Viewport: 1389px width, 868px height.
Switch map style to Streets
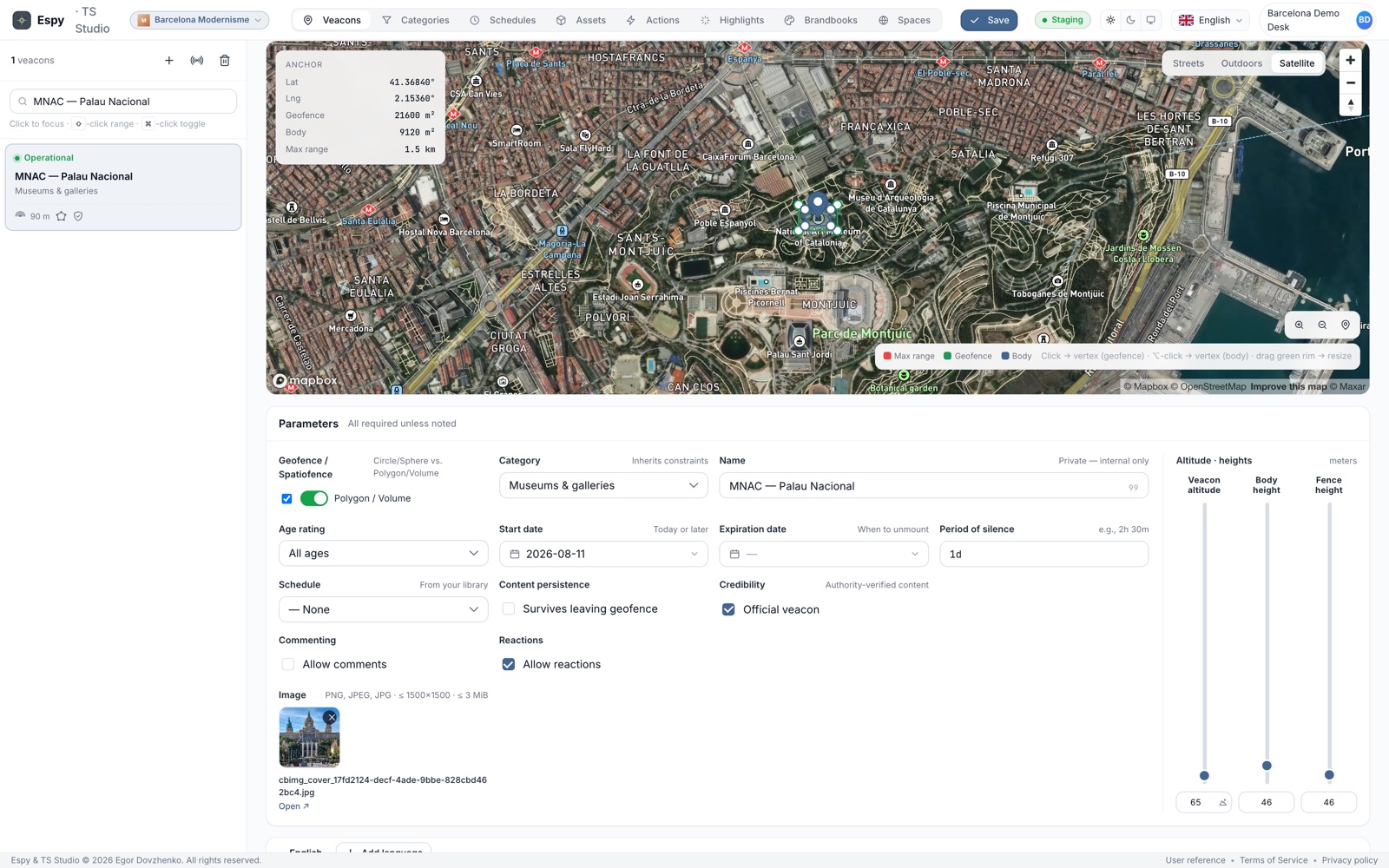click(1188, 63)
